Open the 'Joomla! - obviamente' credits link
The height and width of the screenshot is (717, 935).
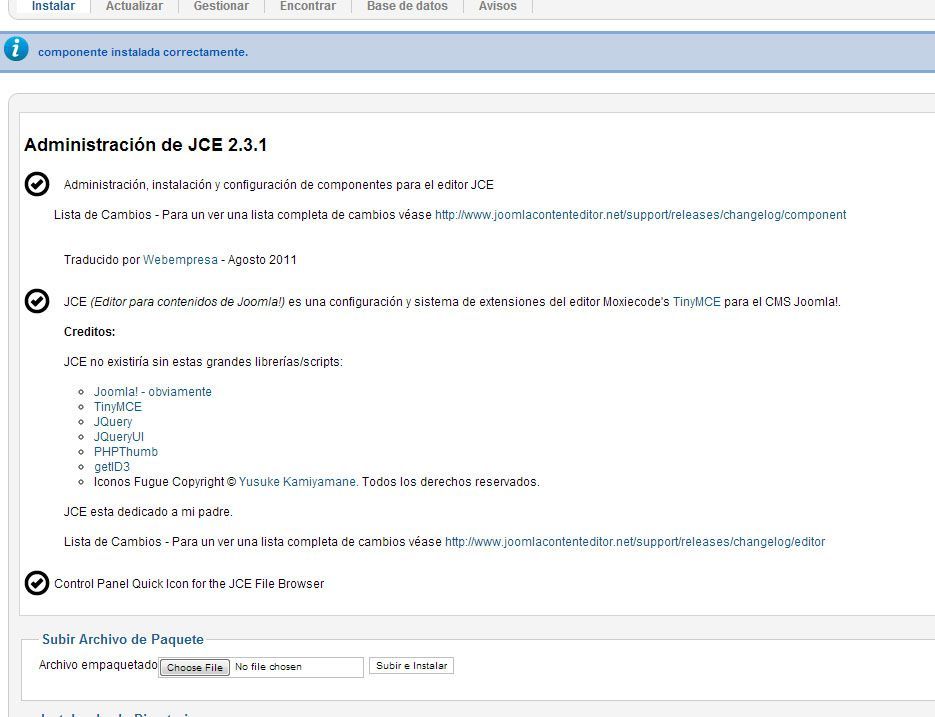coord(153,392)
